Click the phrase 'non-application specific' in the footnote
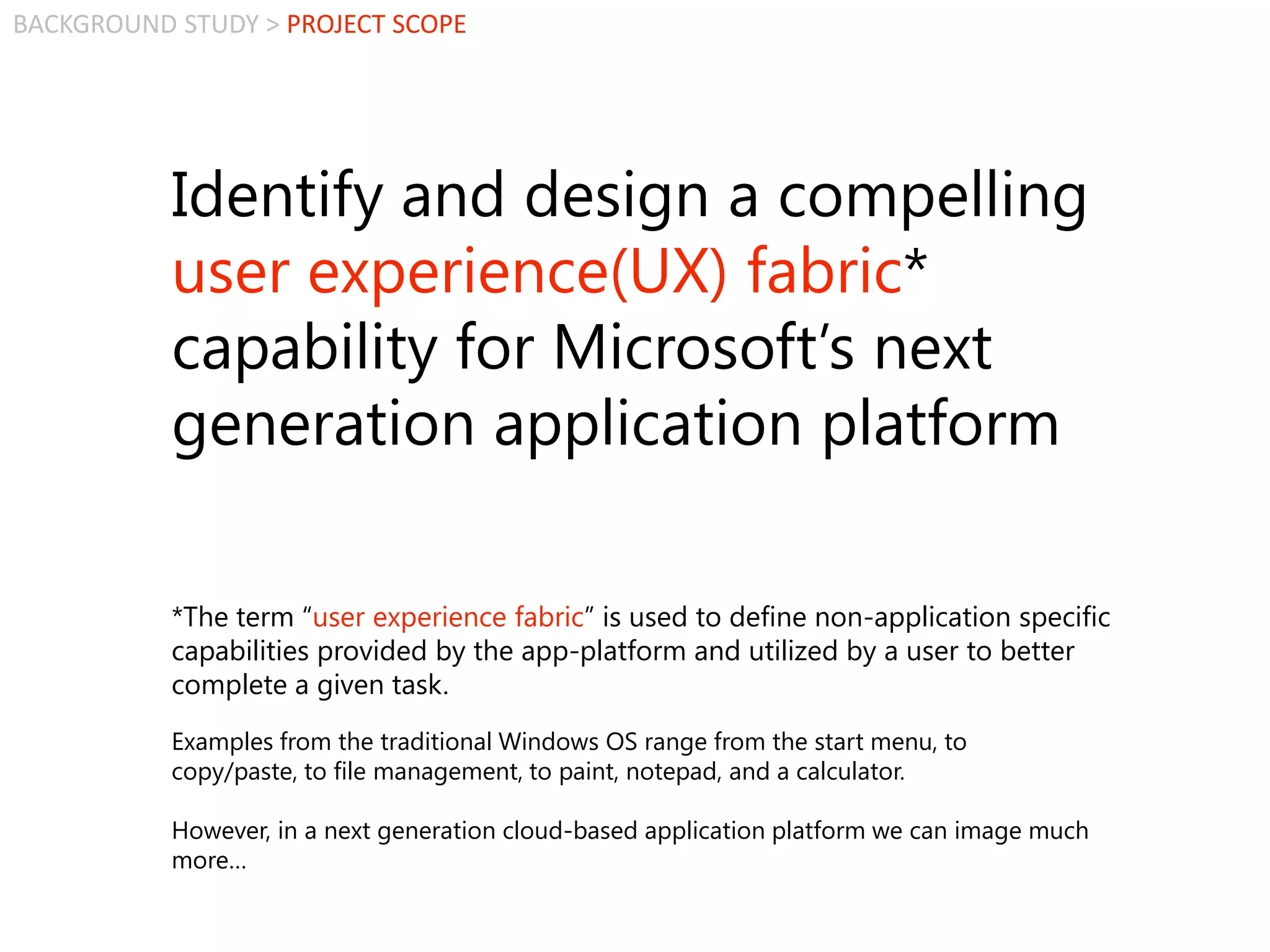 962,617
